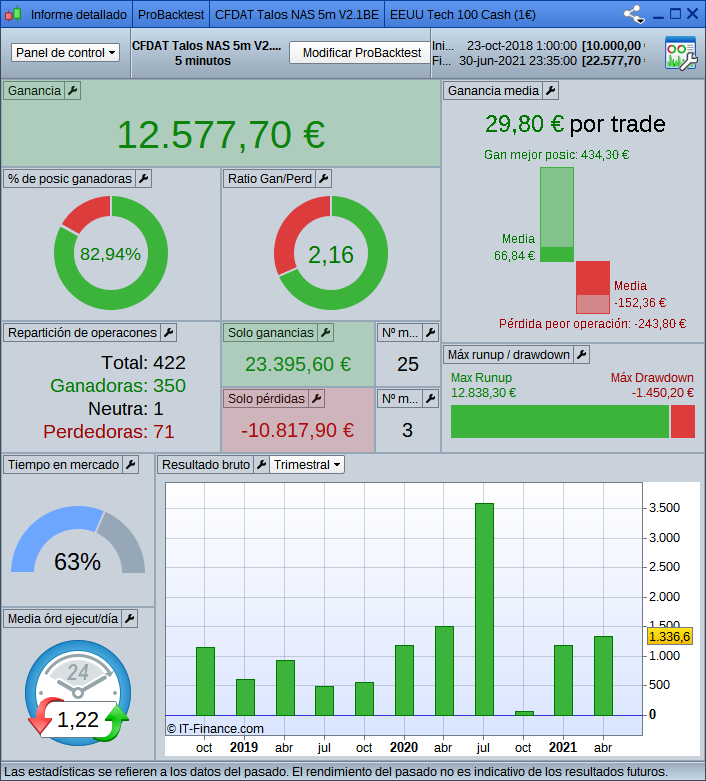
Task: Click the 63% time-in-market gauge
Action: pyautogui.click(x=78, y=540)
